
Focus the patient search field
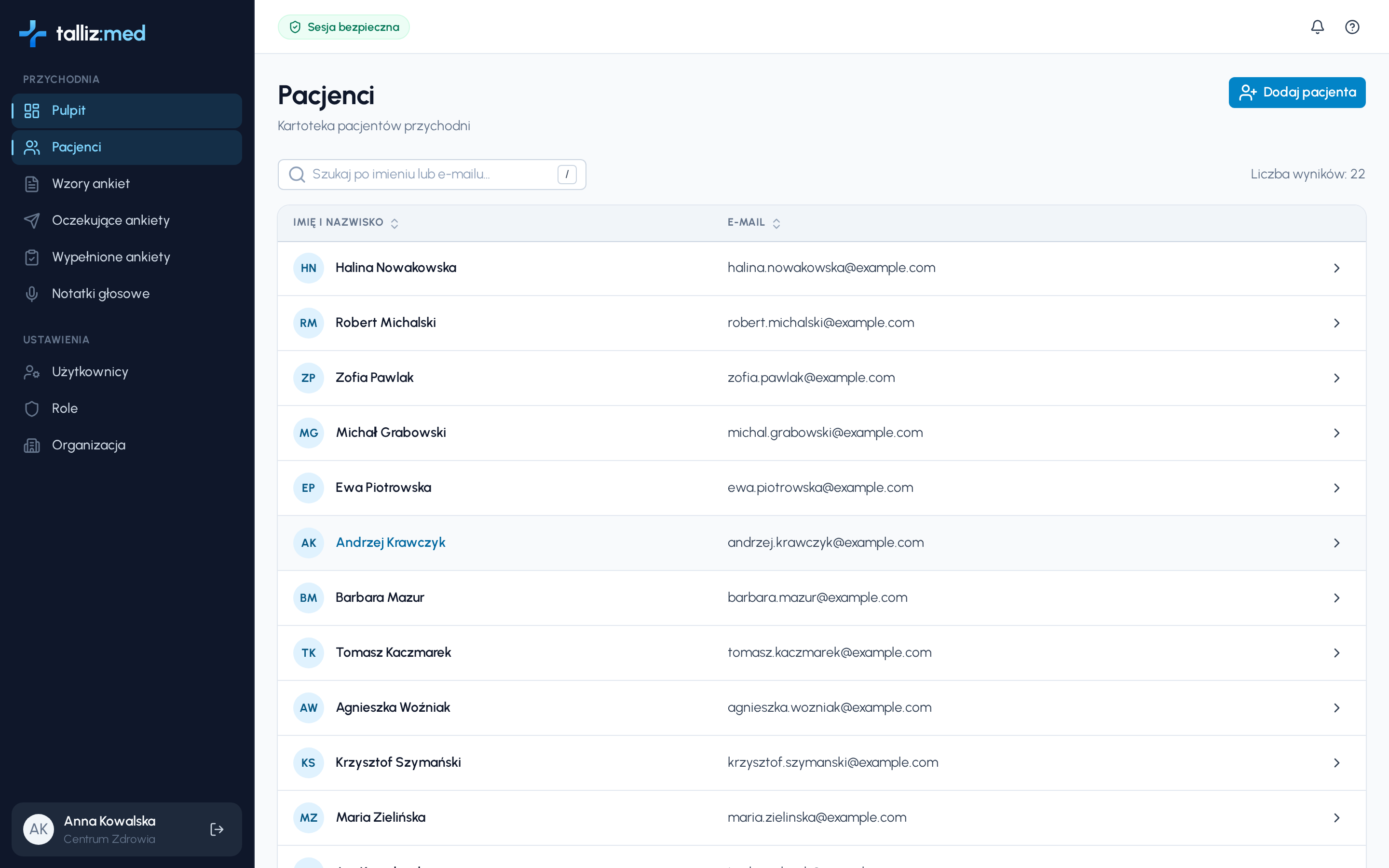pyautogui.click(x=432, y=175)
